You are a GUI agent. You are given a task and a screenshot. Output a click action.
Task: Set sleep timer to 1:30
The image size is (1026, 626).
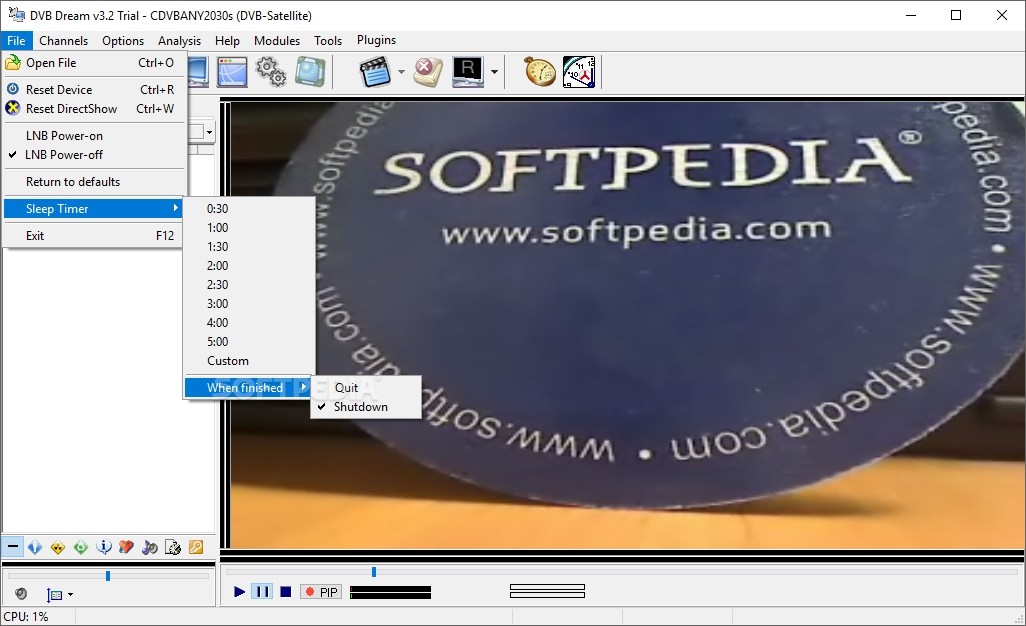249,247
